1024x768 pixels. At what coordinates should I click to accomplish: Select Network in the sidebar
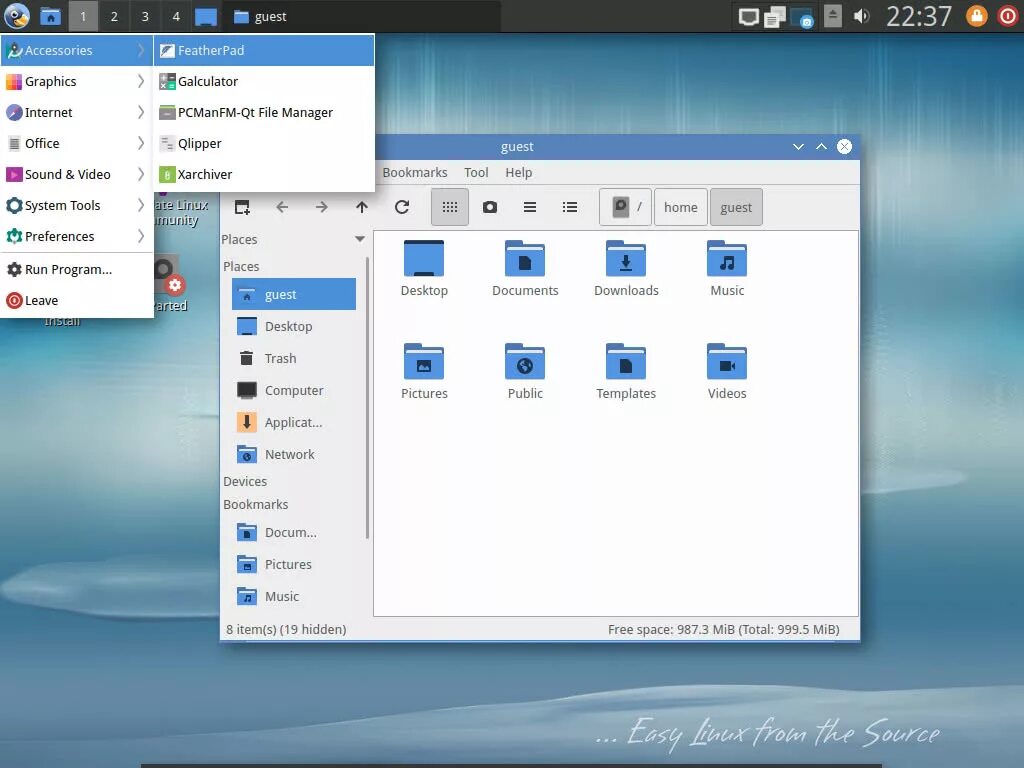click(294, 455)
